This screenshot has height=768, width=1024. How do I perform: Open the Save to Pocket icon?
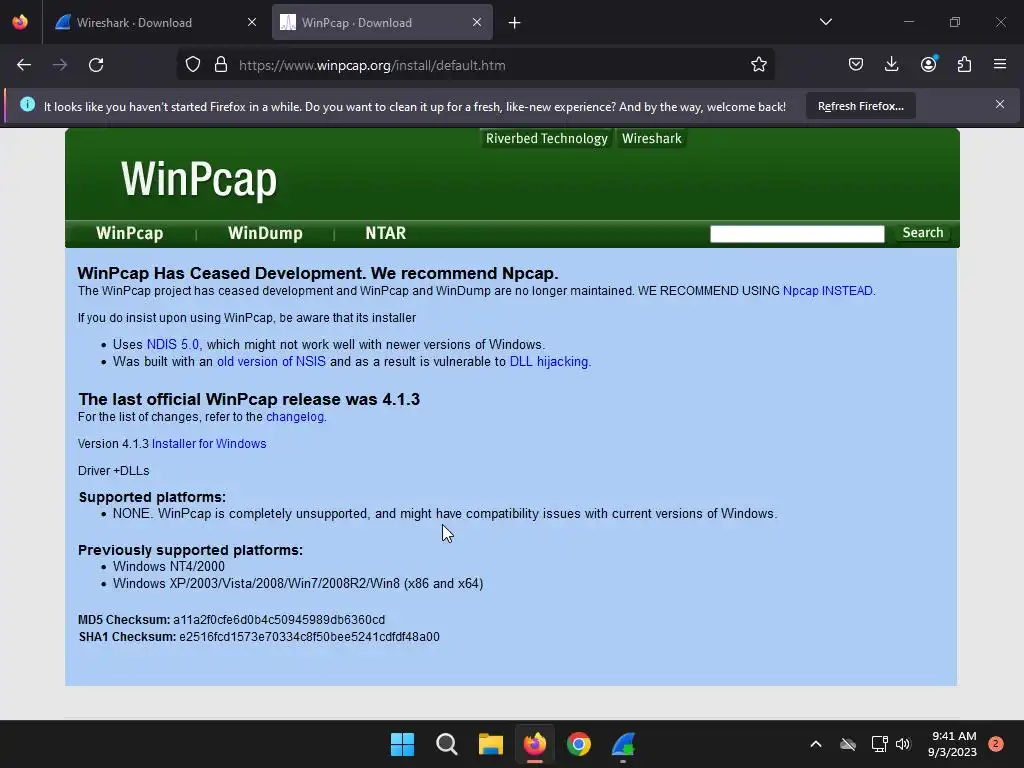click(x=856, y=65)
